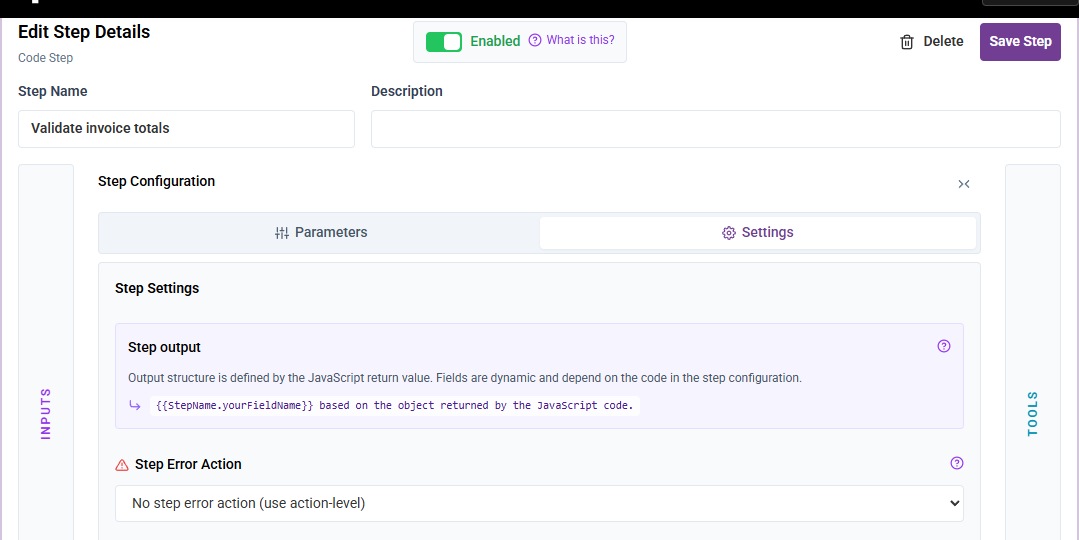Viewport: 1079px width, 540px height.
Task: Click the 'Step output' heading
Action: tap(164, 347)
